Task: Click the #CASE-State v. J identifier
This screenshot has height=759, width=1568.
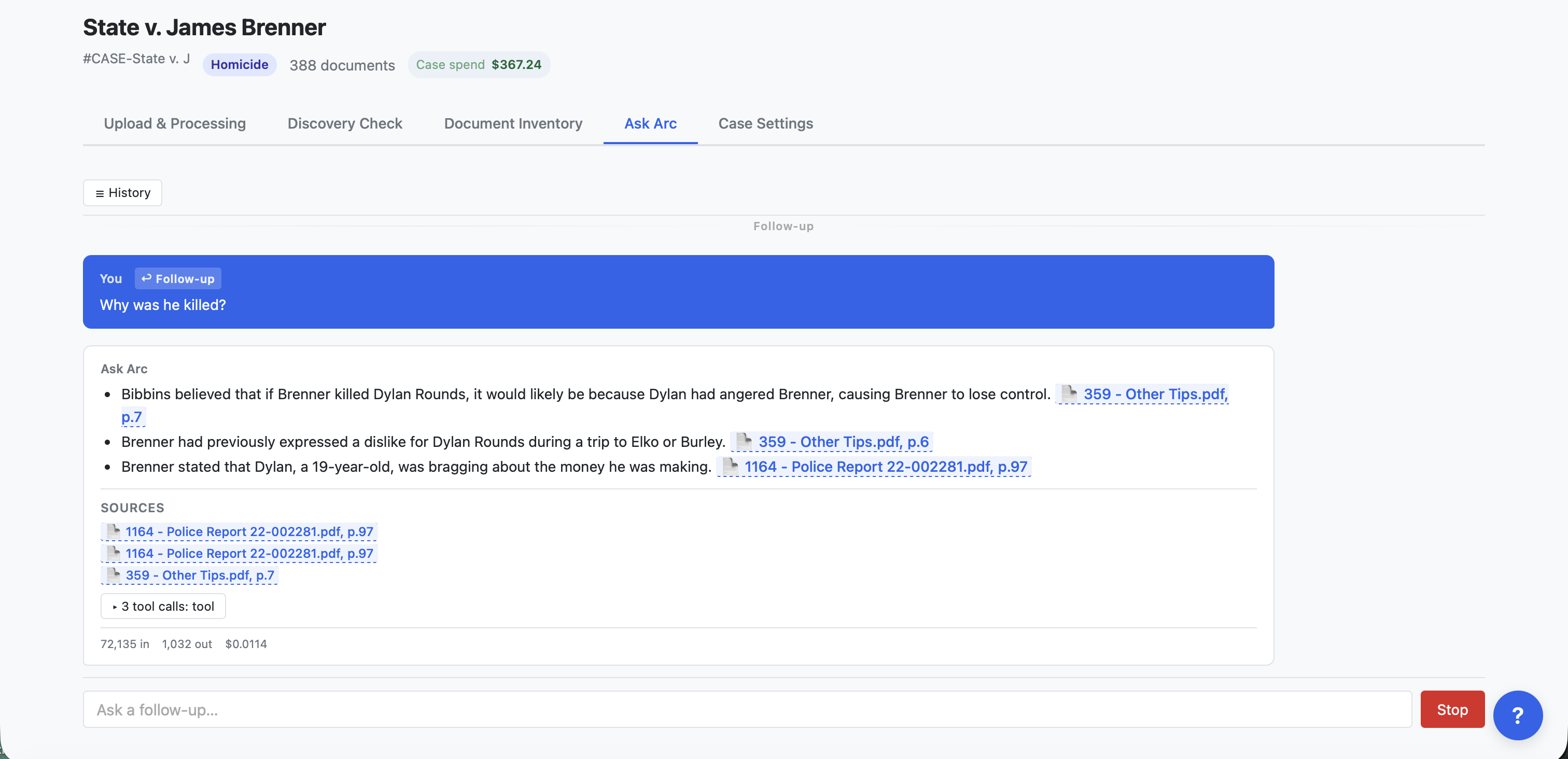Action: (x=136, y=59)
